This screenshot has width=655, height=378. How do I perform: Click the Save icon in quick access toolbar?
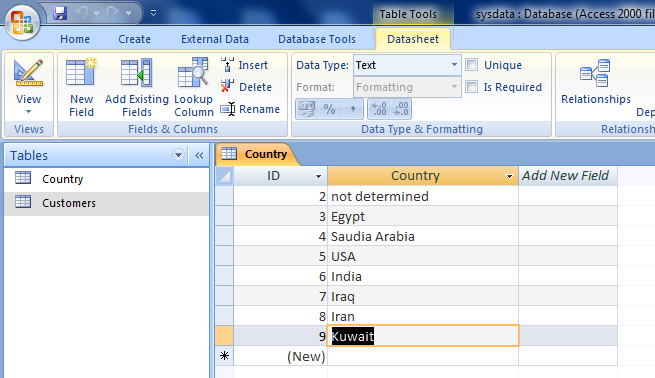(60, 13)
